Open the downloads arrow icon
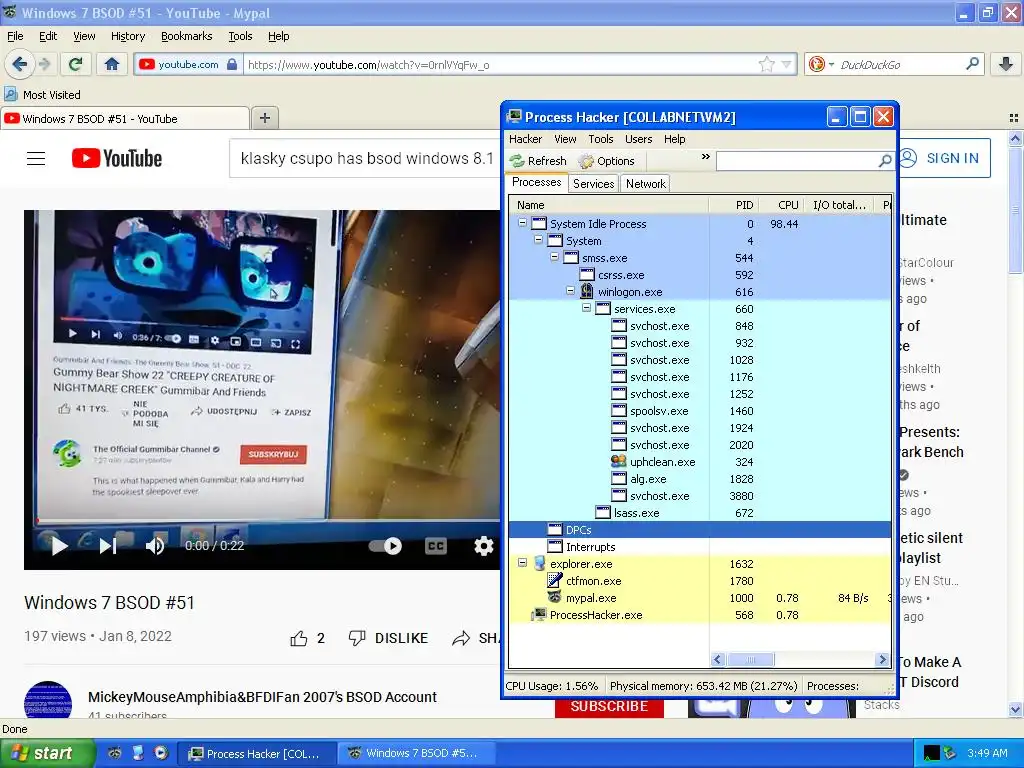The width and height of the screenshot is (1024, 768). (x=1006, y=64)
